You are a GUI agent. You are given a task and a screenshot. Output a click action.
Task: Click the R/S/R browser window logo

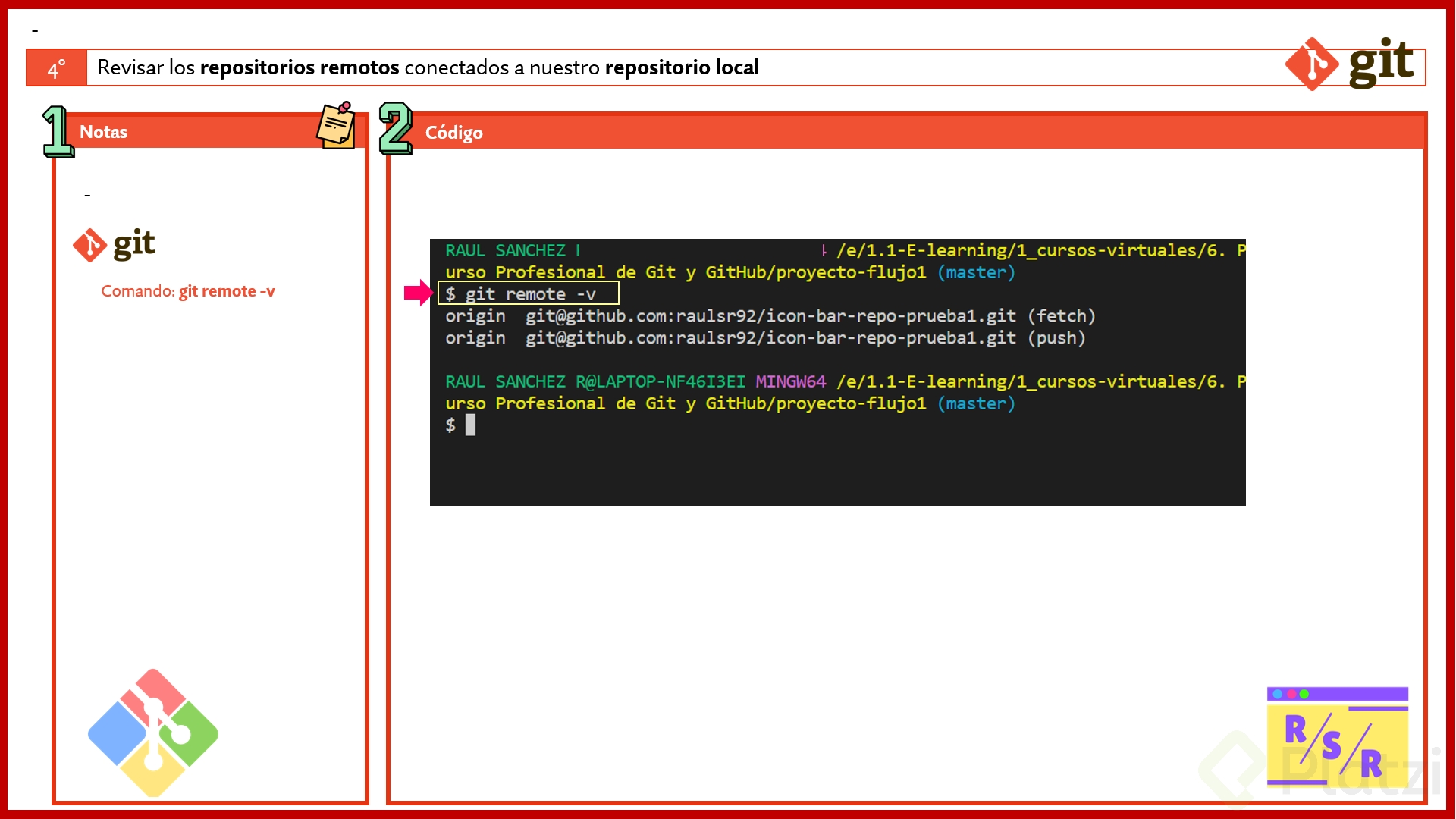click(1337, 737)
